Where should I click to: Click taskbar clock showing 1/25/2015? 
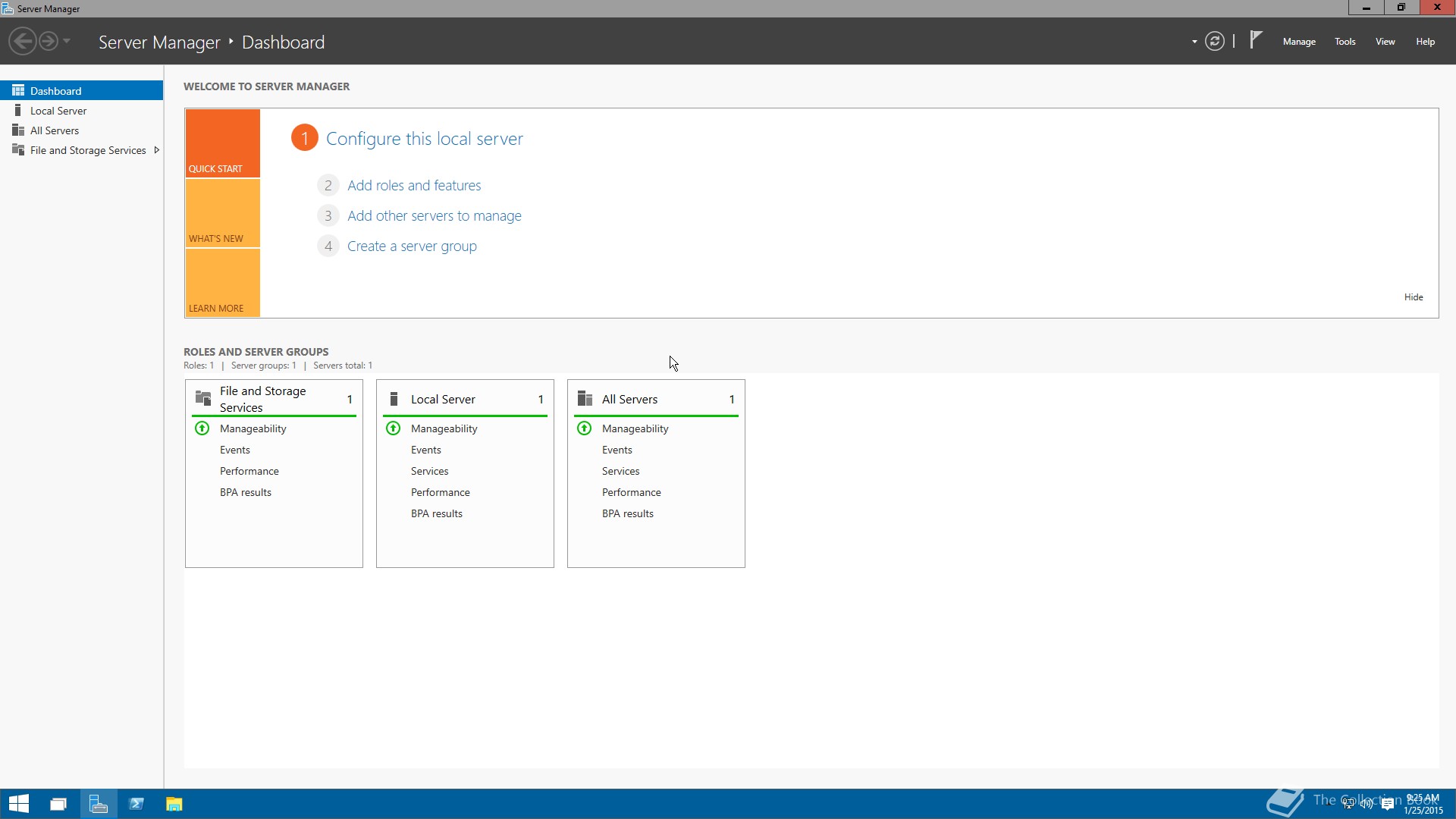click(x=1423, y=804)
